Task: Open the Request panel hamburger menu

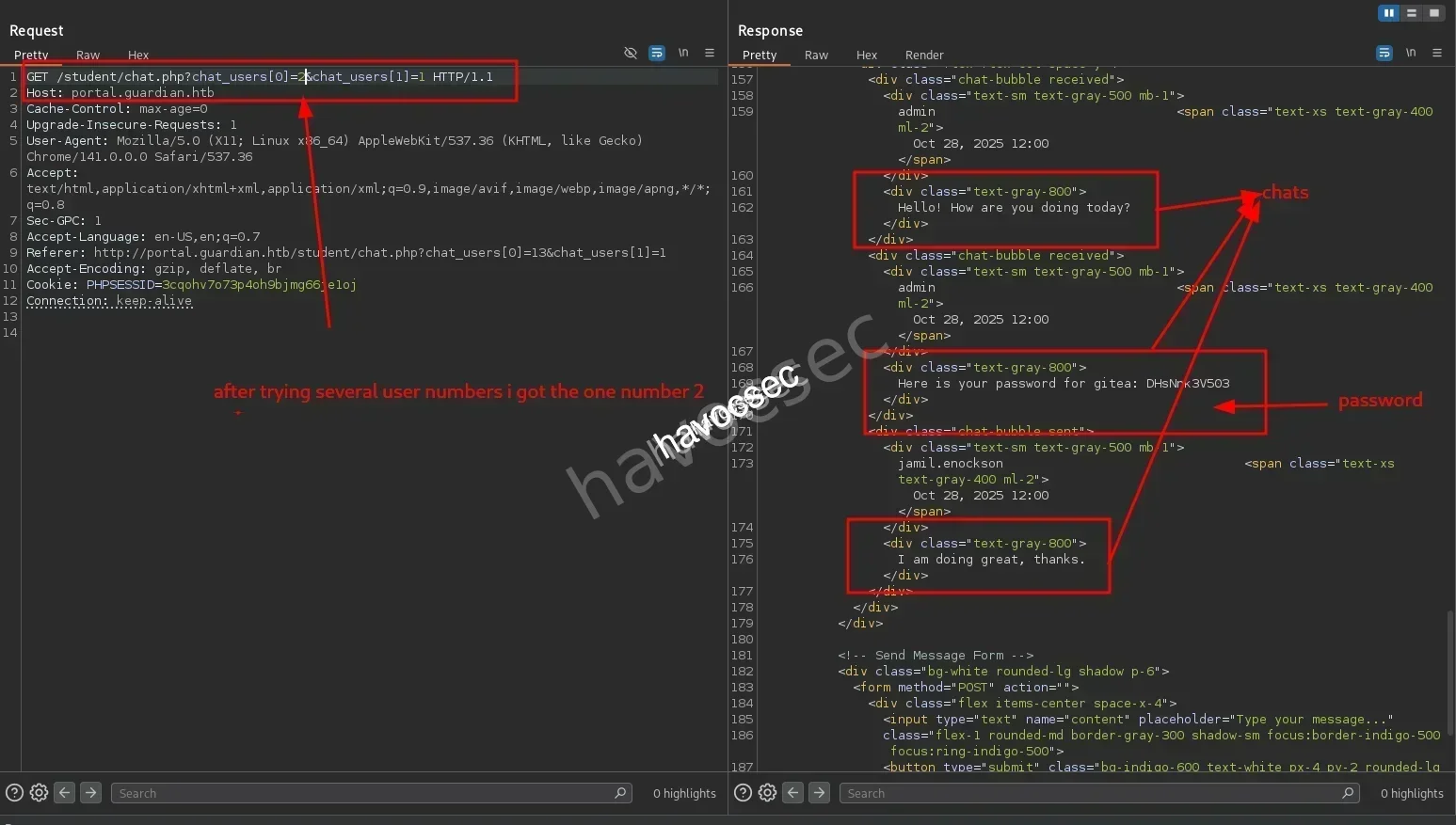Action: (x=710, y=53)
